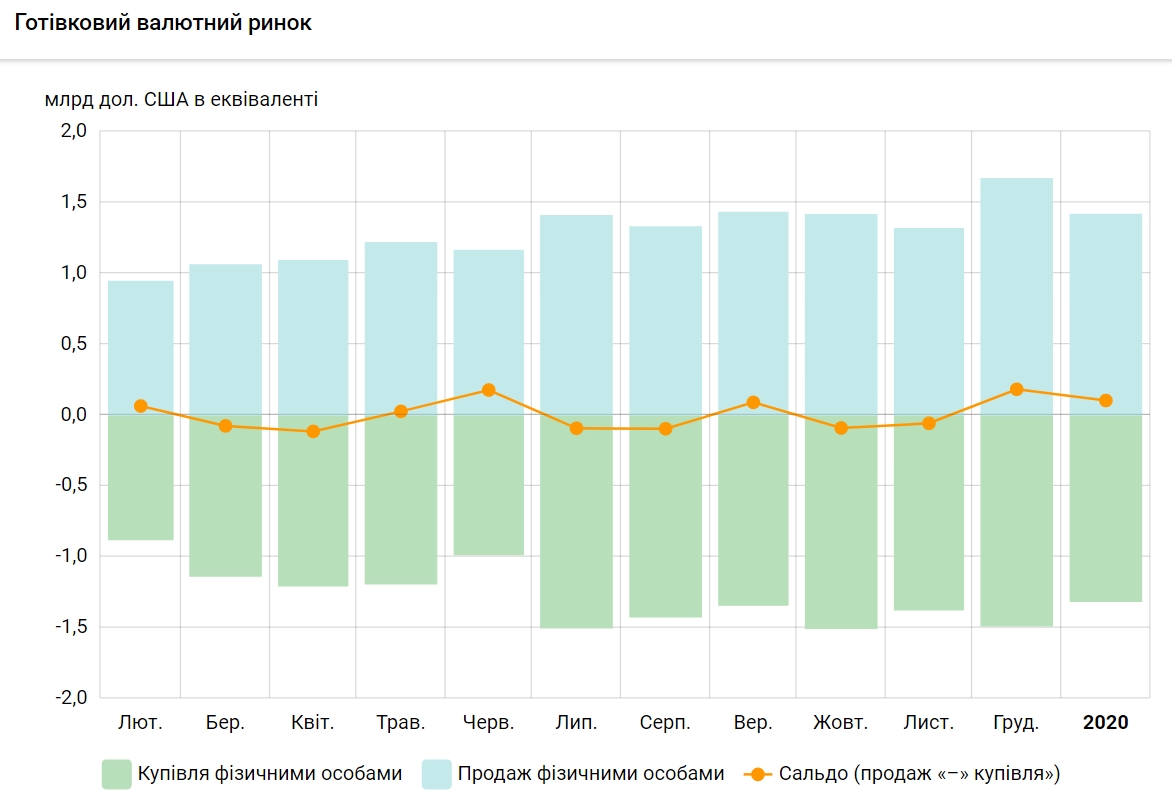Viewport: 1172px width, 797px height.
Task: Click the Сальдо data point for 2020
Action: [x=1105, y=400]
